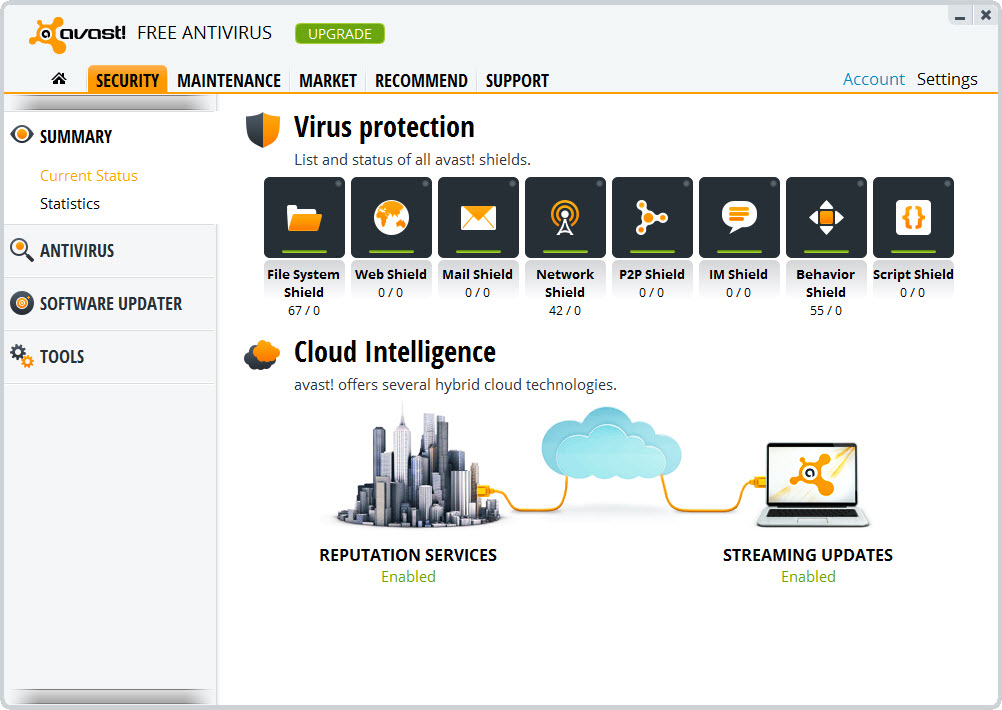Click the Cloud Intelligence cloud icon
The height and width of the screenshot is (710, 1002).
click(x=262, y=355)
